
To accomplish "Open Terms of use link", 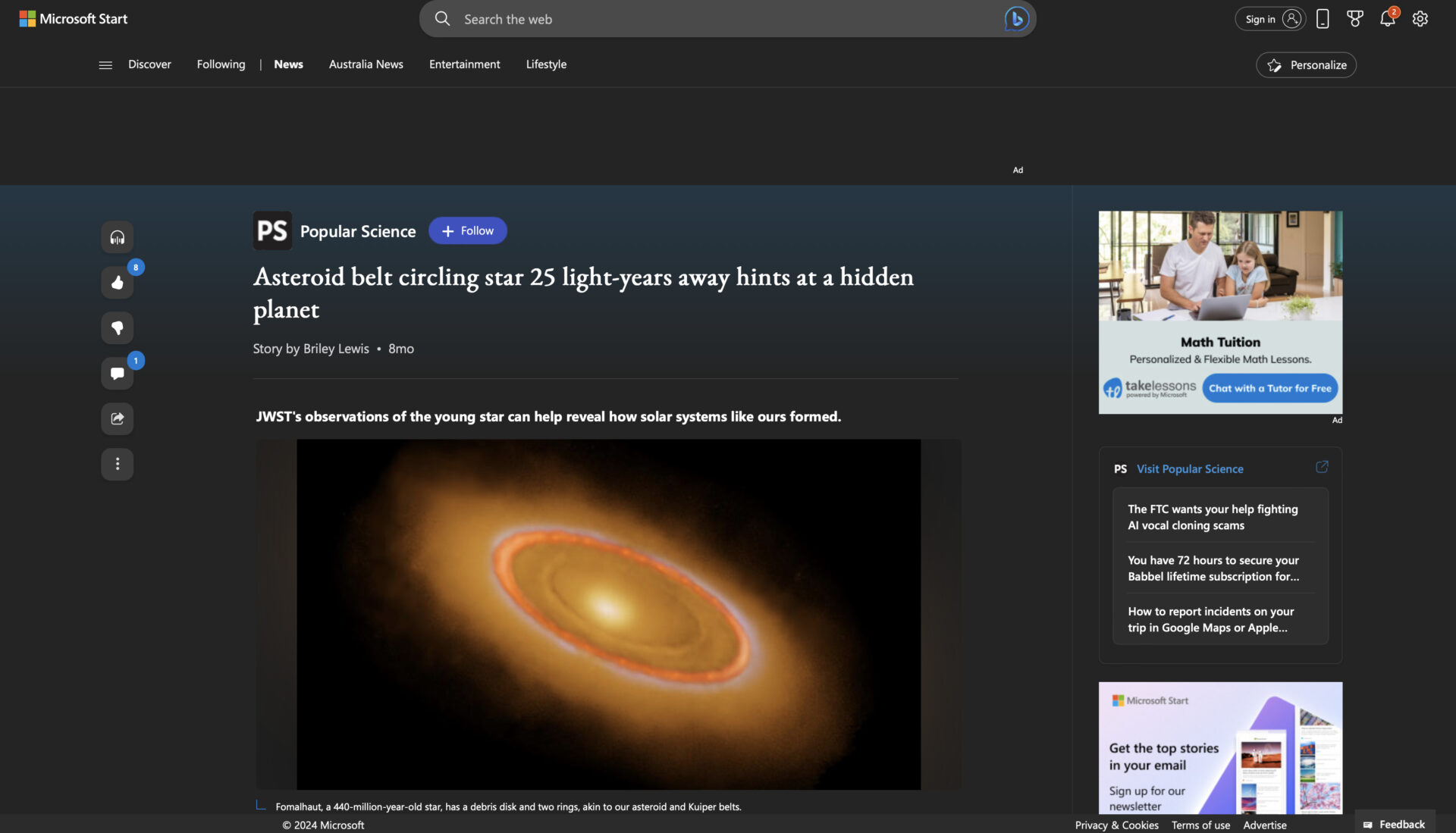I will pyautogui.click(x=1200, y=825).
